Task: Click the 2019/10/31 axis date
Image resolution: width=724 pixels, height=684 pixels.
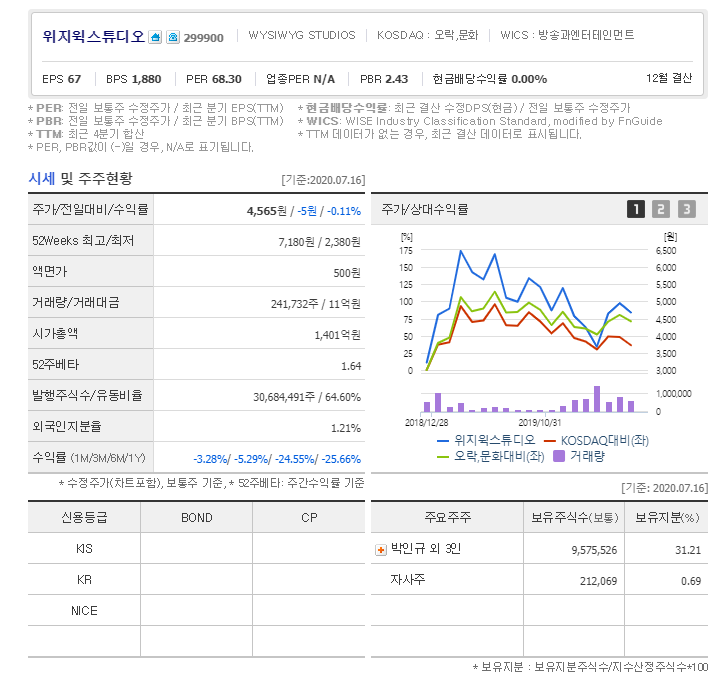Action: [539, 423]
